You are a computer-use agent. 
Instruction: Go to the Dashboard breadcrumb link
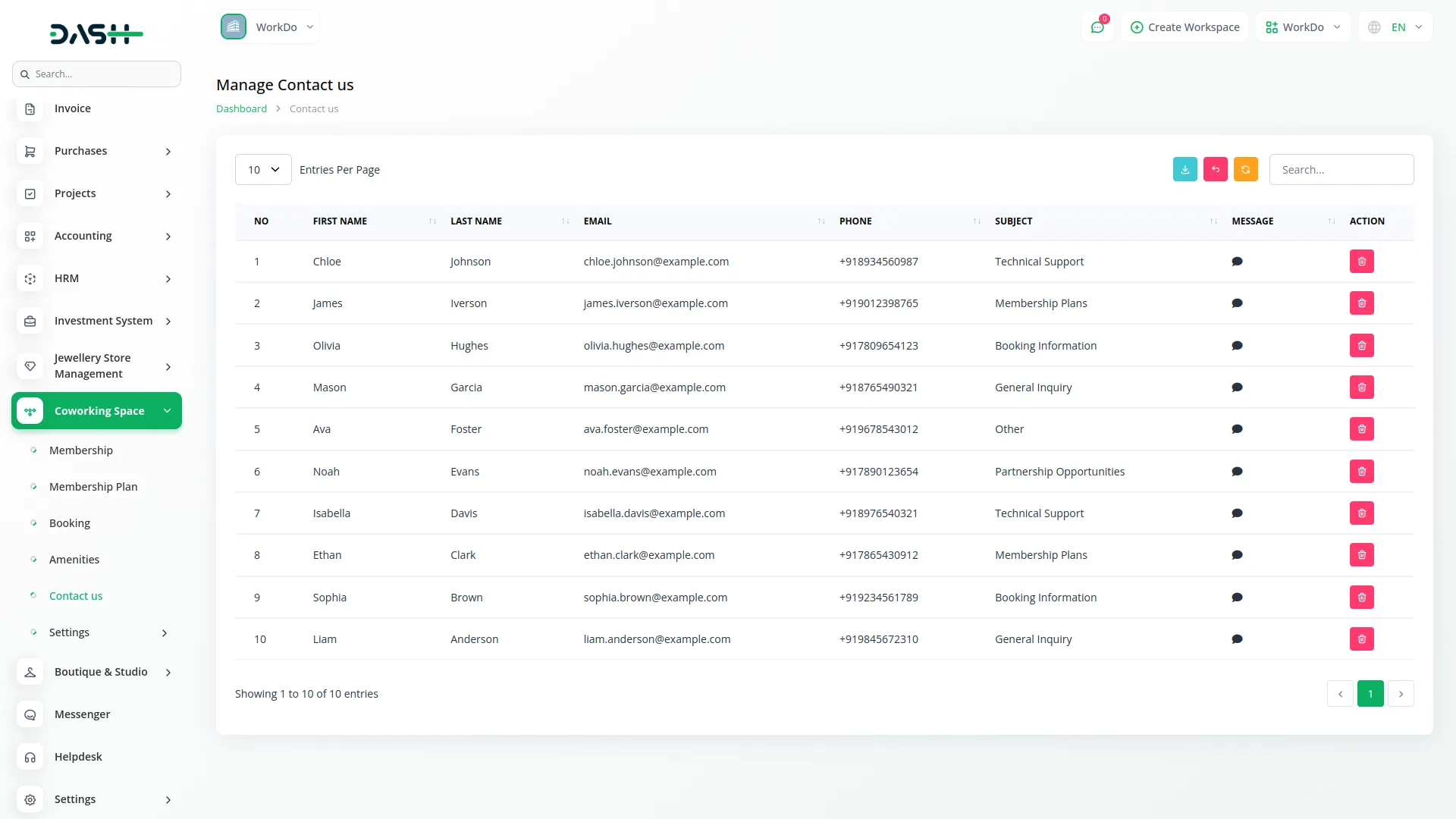241,109
